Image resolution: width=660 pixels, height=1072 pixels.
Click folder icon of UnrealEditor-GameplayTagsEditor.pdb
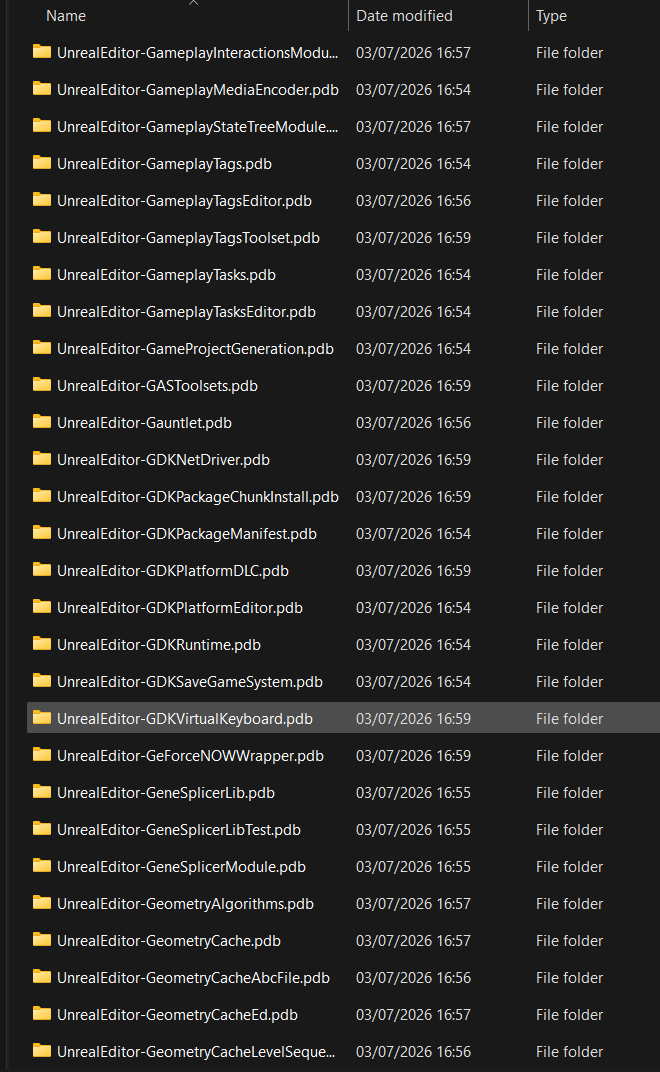(x=42, y=200)
